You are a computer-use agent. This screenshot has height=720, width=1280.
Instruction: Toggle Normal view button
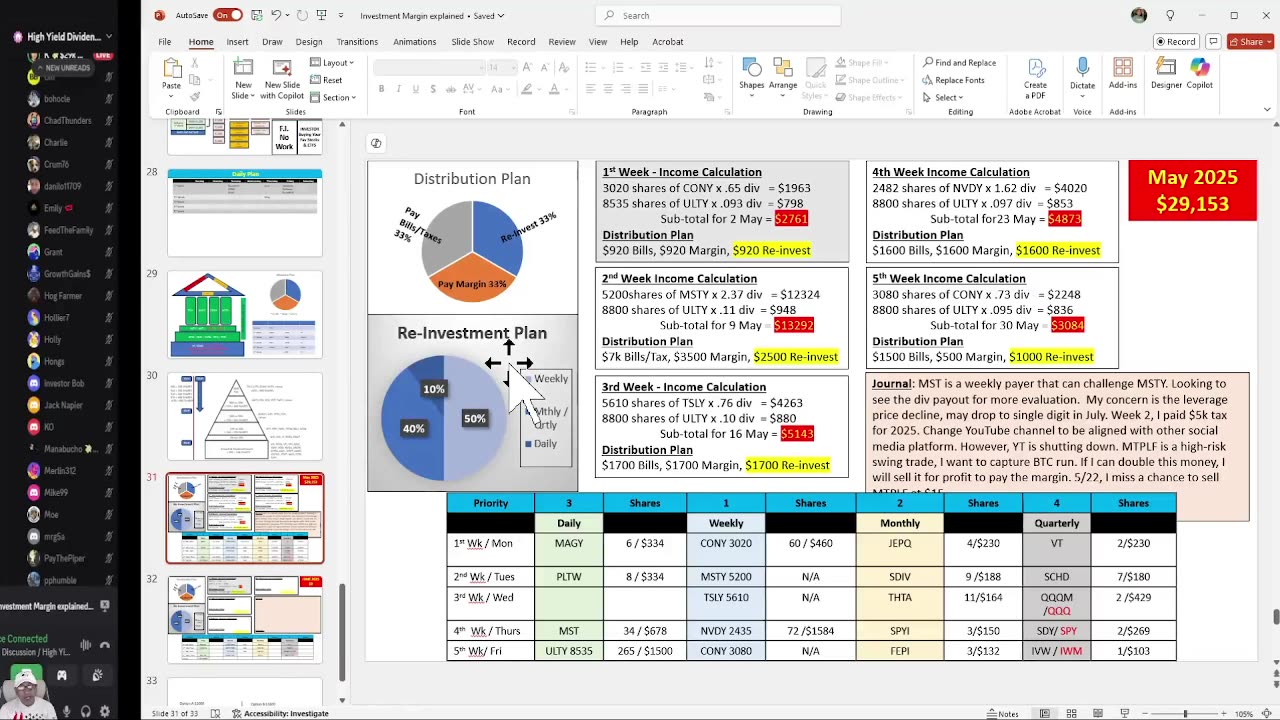1044,713
